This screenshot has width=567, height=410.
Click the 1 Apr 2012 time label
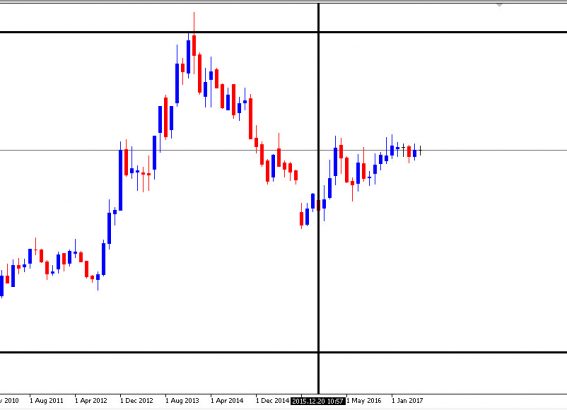click(91, 401)
